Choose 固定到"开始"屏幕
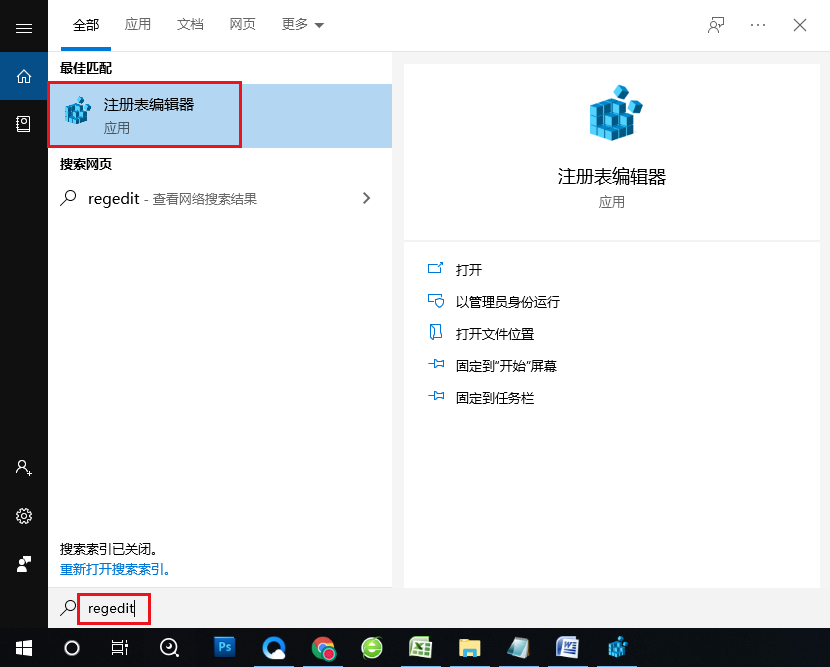The width and height of the screenshot is (830, 667). (x=506, y=366)
